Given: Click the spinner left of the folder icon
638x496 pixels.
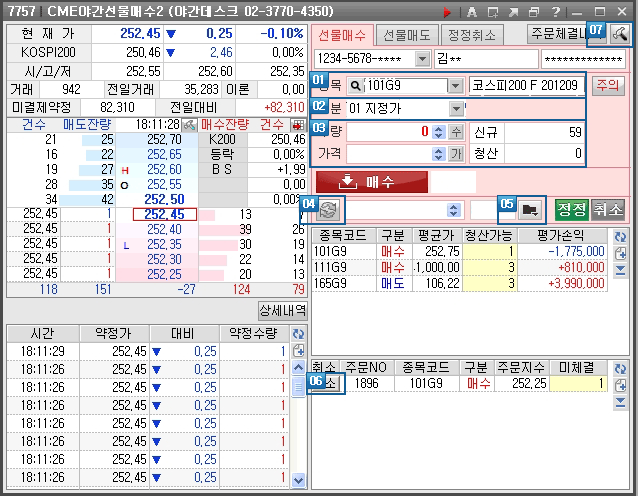Looking at the screenshot, I should click(453, 210).
